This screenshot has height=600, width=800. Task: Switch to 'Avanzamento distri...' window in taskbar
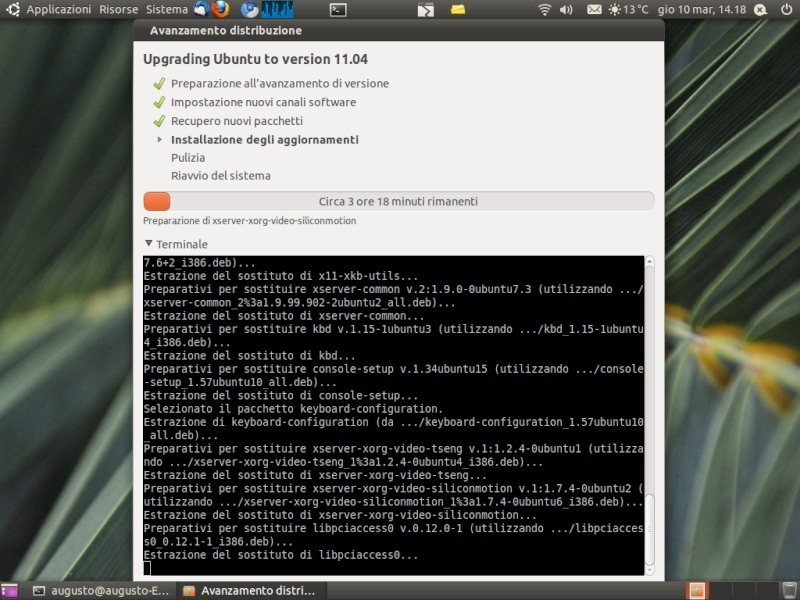(250, 591)
